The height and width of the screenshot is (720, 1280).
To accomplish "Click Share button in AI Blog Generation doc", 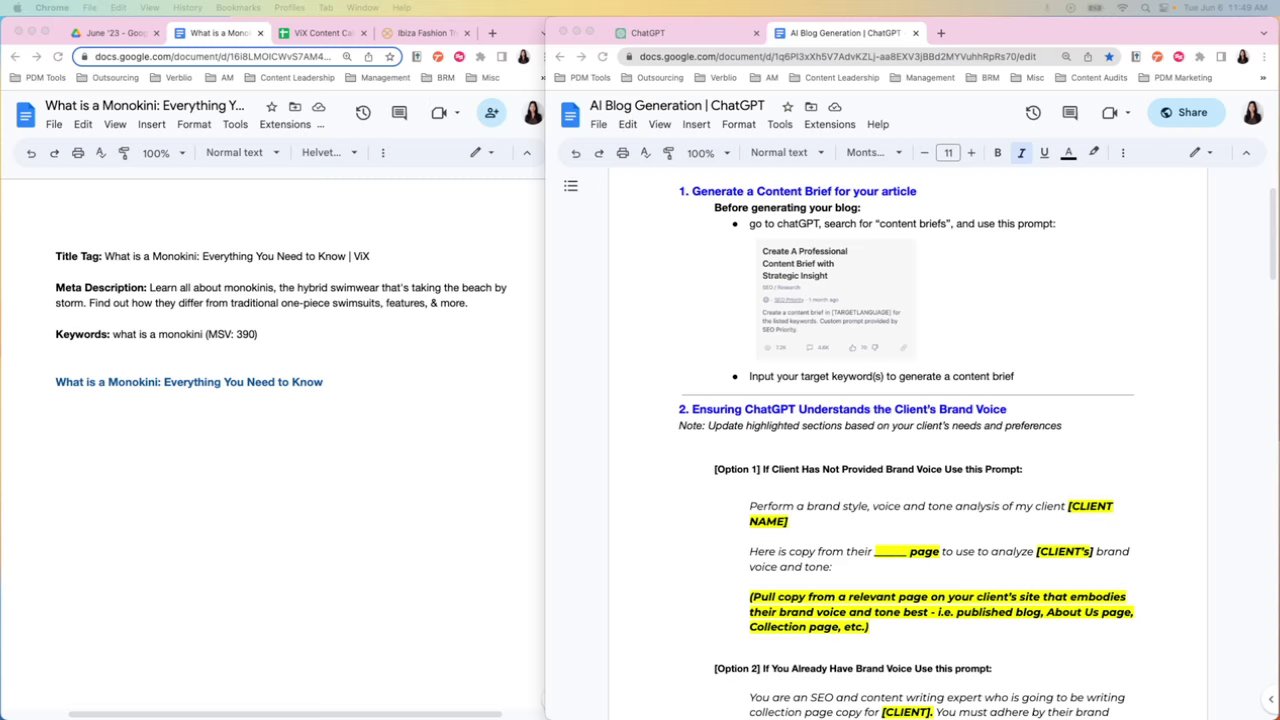I will coord(1184,113).
